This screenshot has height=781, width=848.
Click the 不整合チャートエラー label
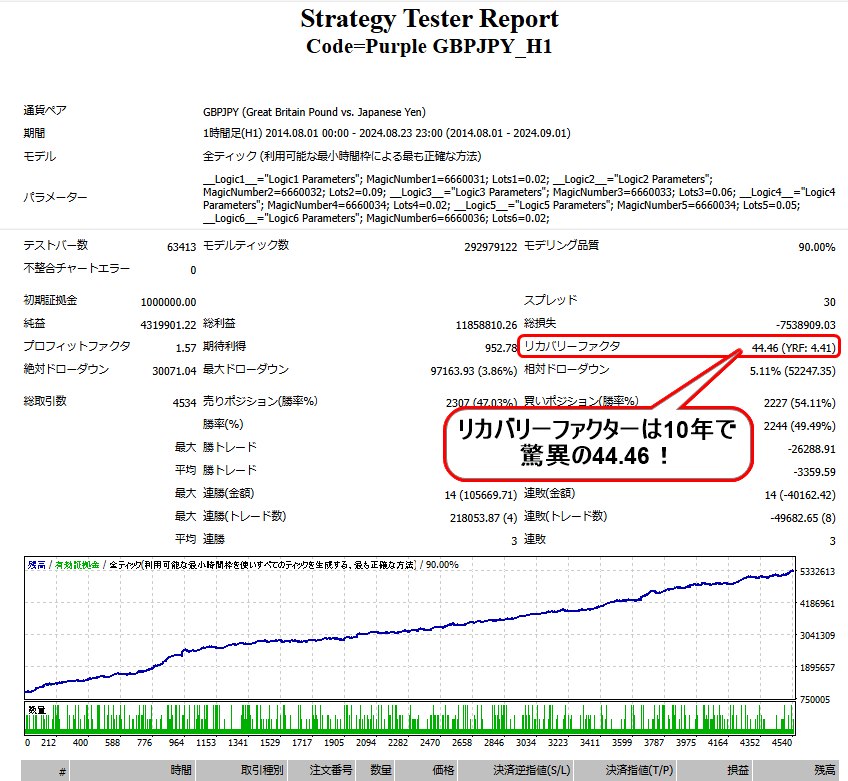click(76, 268)
